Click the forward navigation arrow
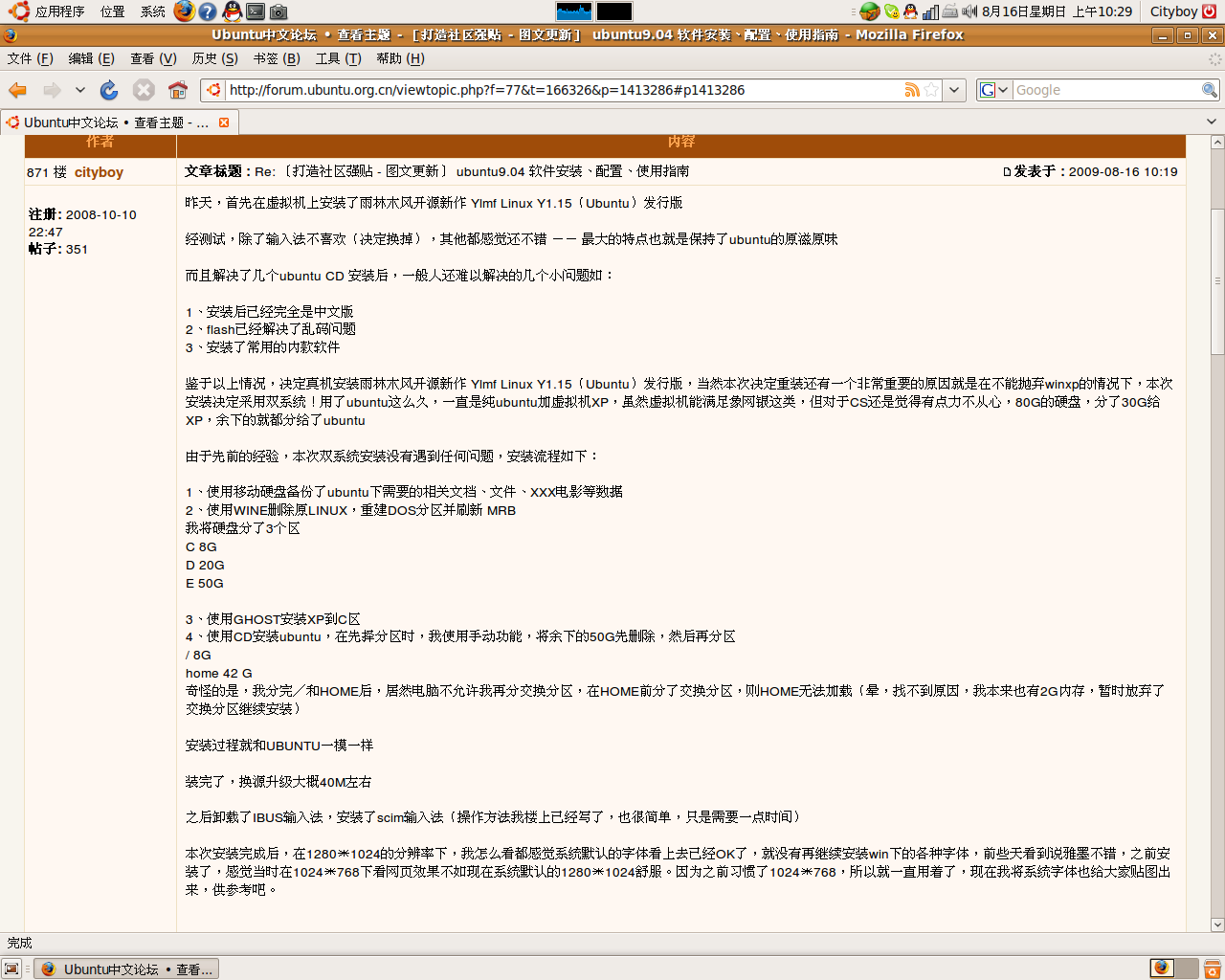Screen dimensions: 1225x980 click(52, 90)
